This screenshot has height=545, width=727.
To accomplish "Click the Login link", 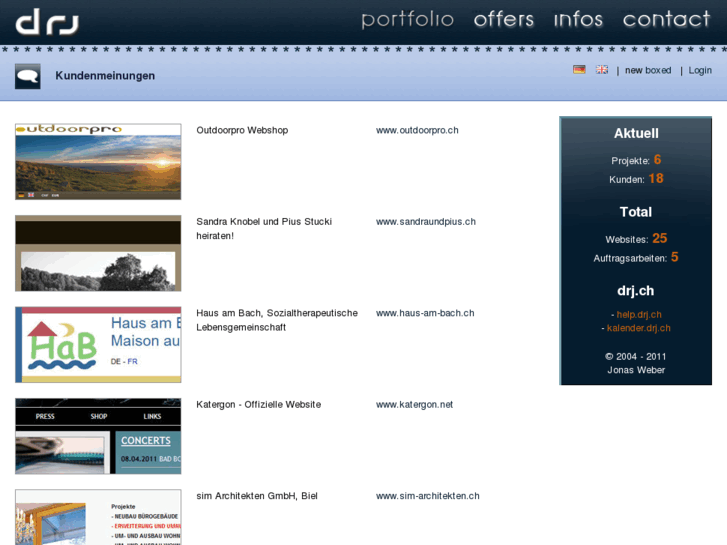I will tap(700, 71).
